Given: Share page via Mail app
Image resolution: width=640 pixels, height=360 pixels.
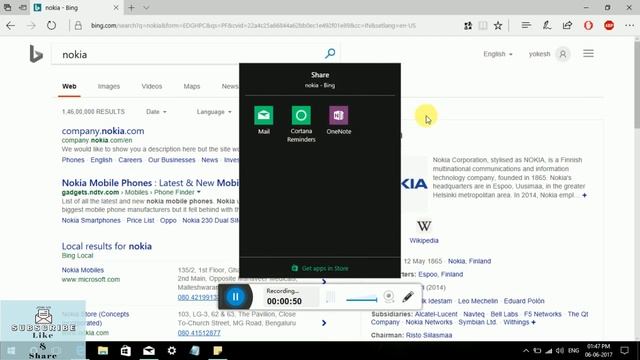Looking at the screenshot, I should click(264, 120).
